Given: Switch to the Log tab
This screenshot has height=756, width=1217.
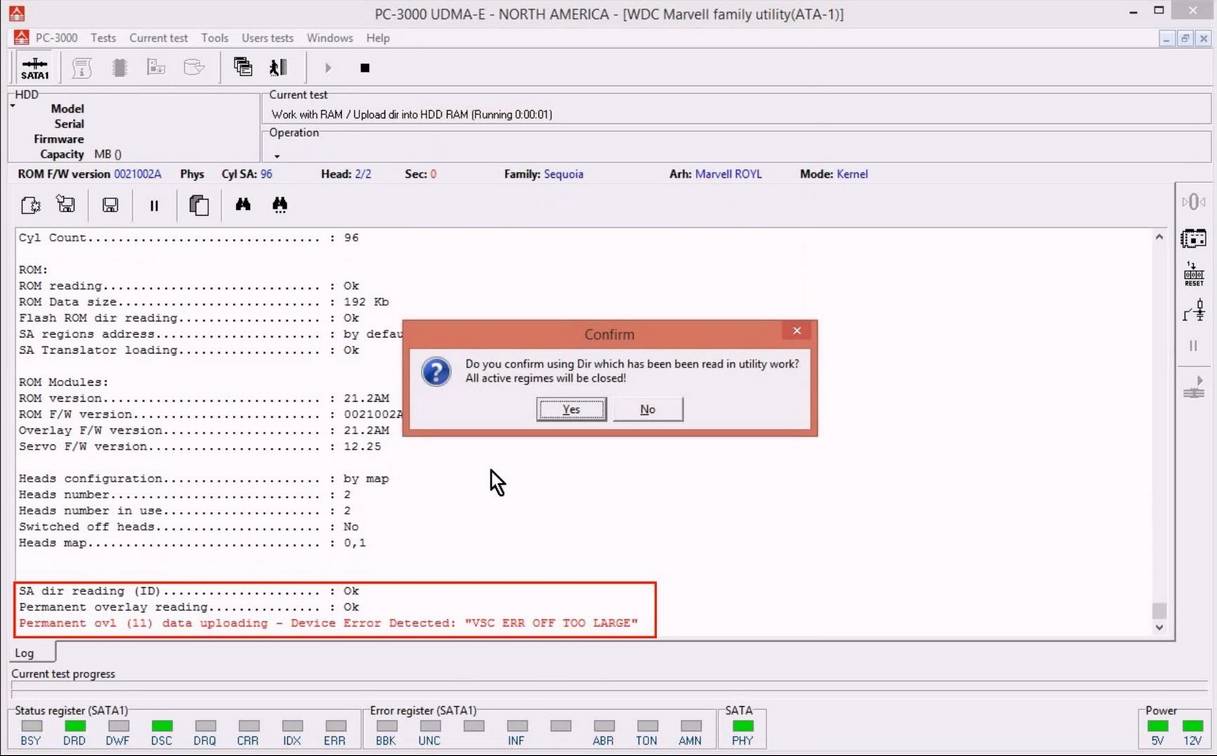Looking at the screenshot, I should [25, 653].
